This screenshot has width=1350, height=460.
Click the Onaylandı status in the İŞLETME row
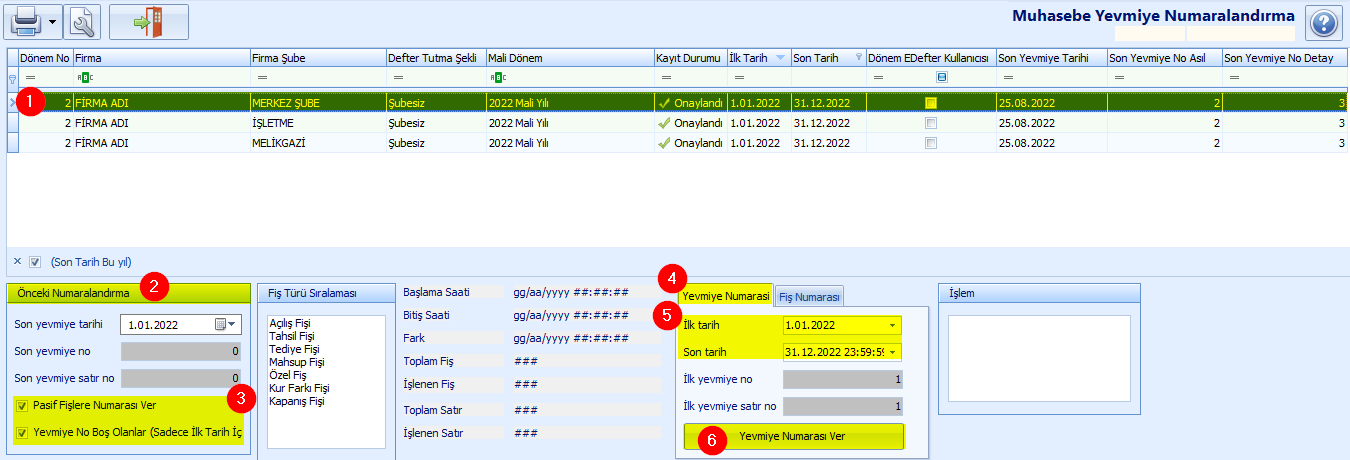pyautogui.click(x=690, y=123)
